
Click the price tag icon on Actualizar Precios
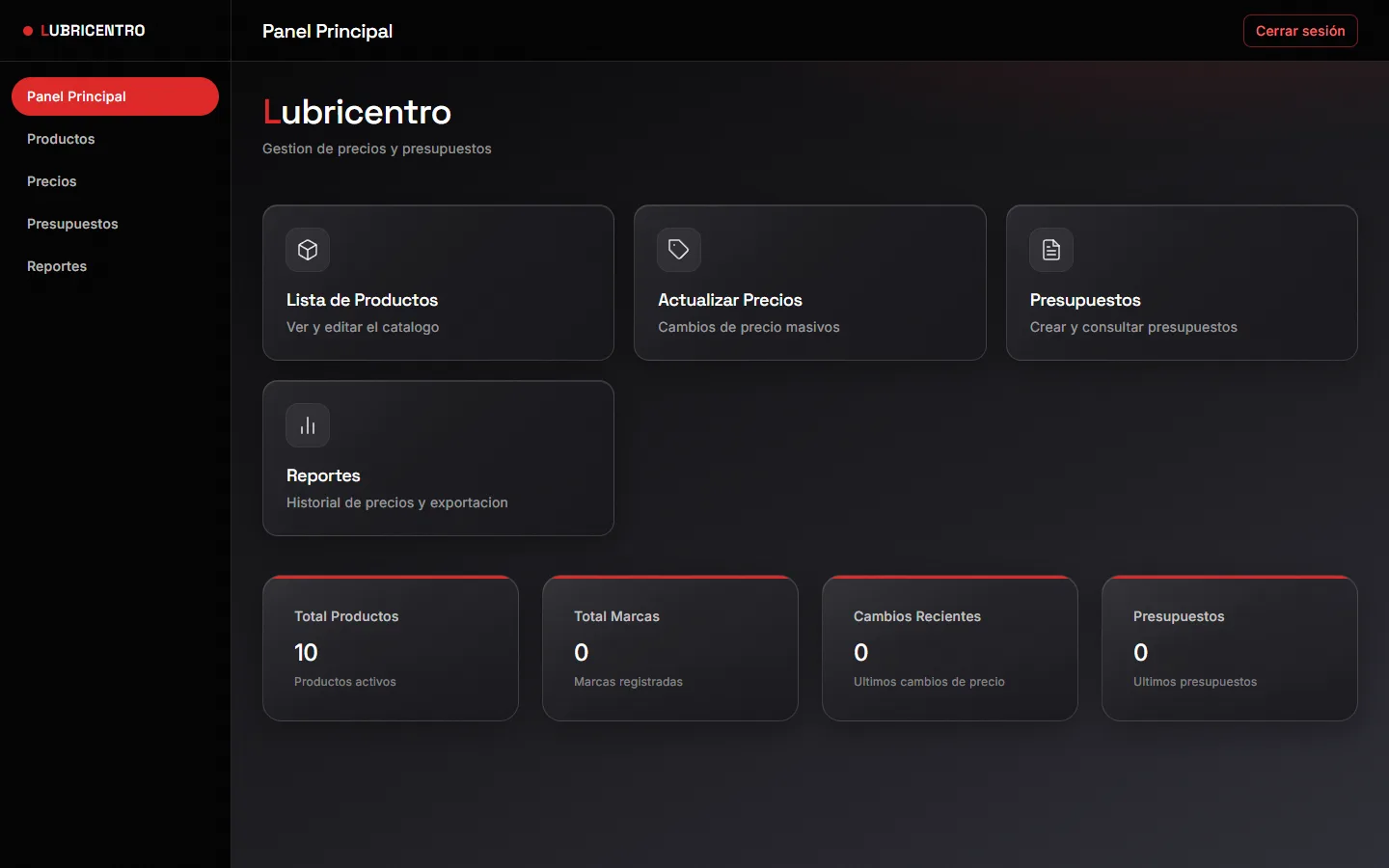click(x=679, y=250)
